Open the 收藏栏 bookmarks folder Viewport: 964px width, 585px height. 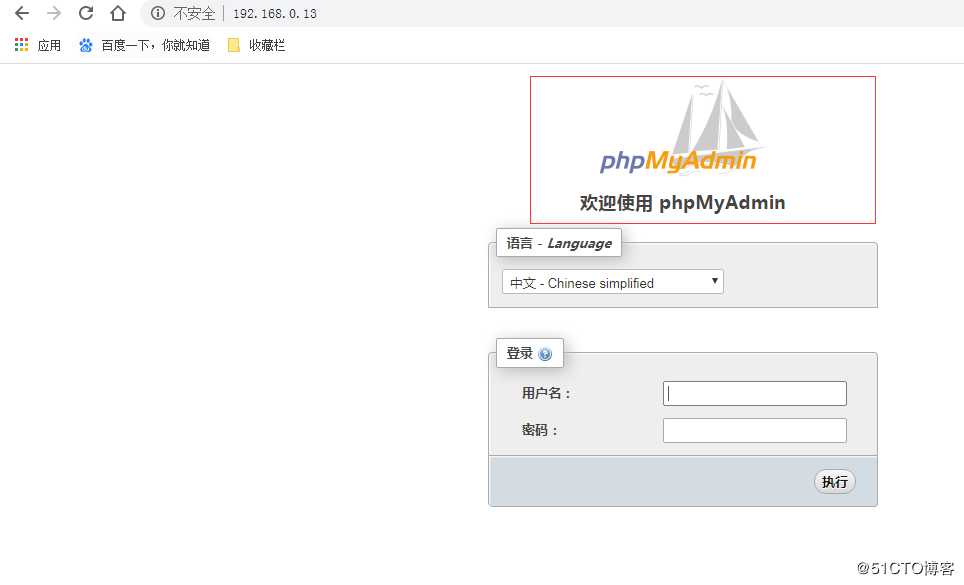pos(256,45)
